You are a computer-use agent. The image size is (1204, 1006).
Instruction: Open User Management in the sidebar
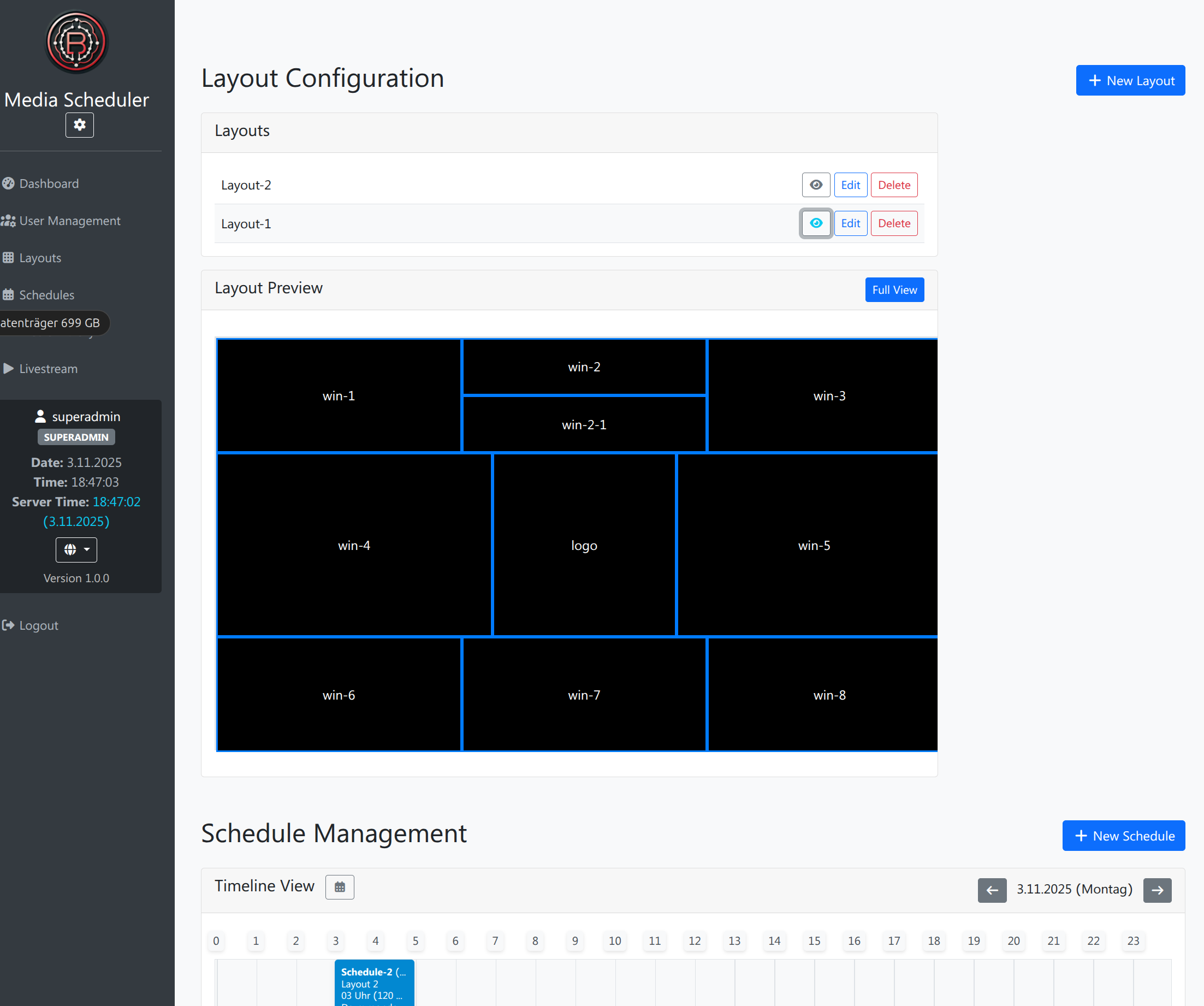click(69, 221)
